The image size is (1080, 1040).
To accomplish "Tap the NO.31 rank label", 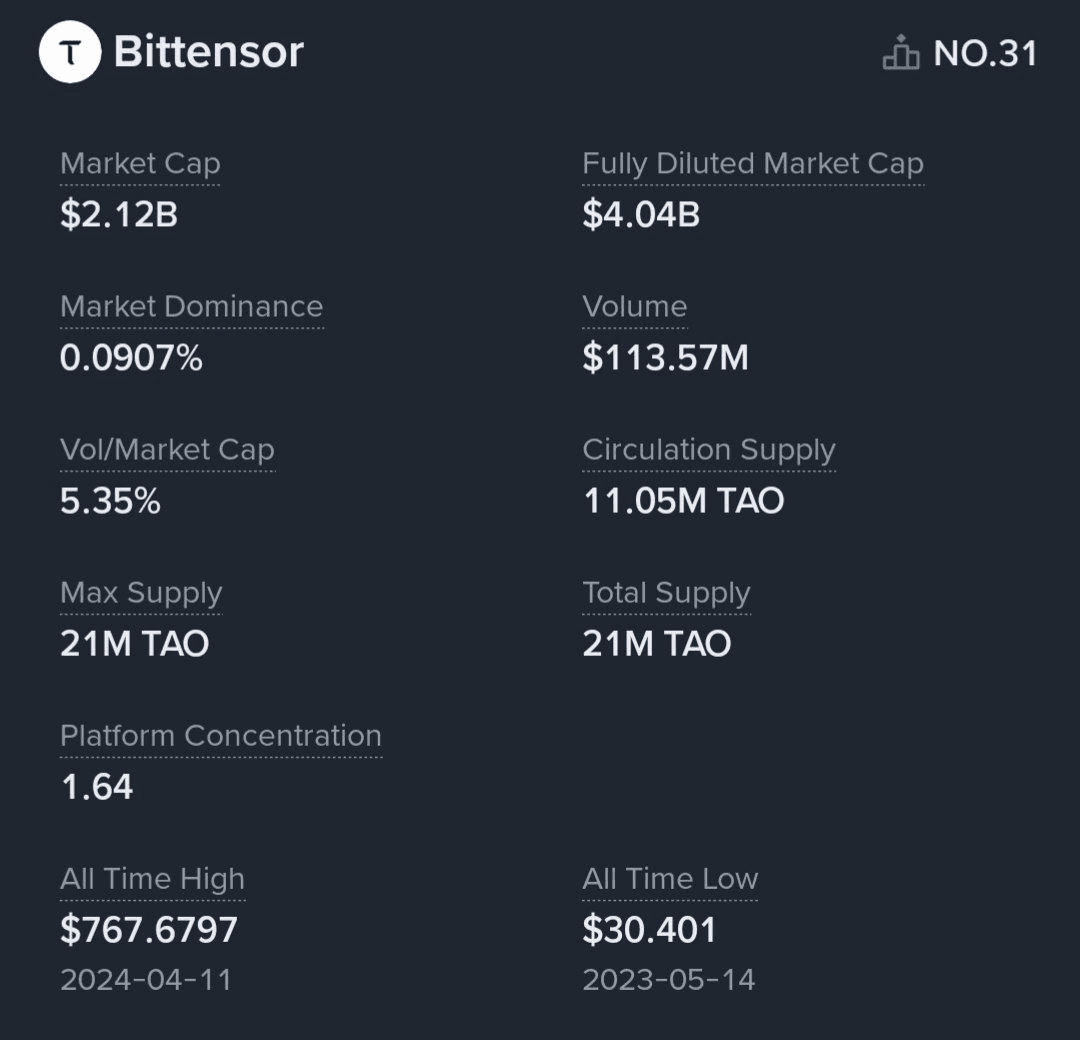I will [x=985, y=53].
